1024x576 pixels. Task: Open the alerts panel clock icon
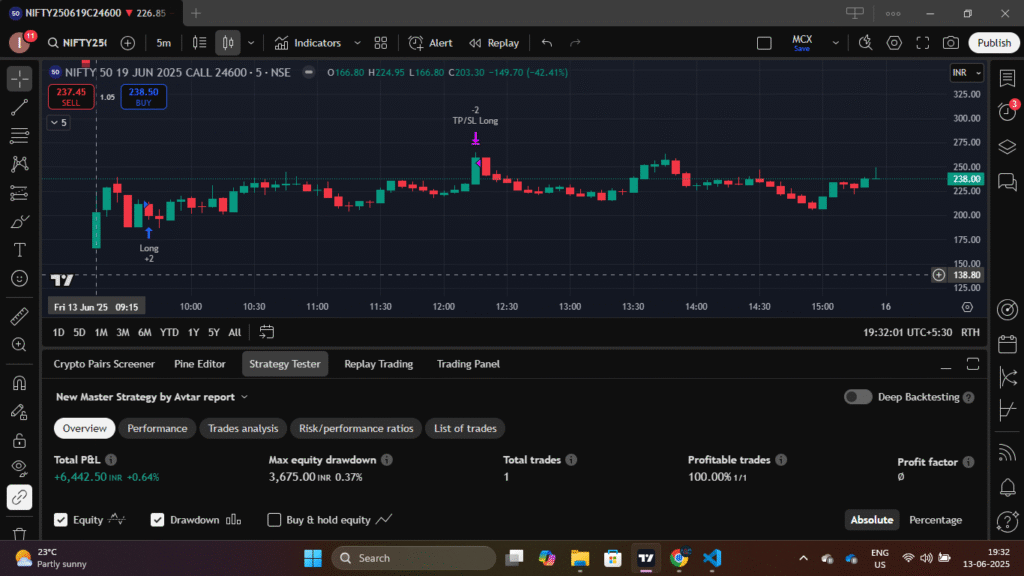[x=1007, y=112]
